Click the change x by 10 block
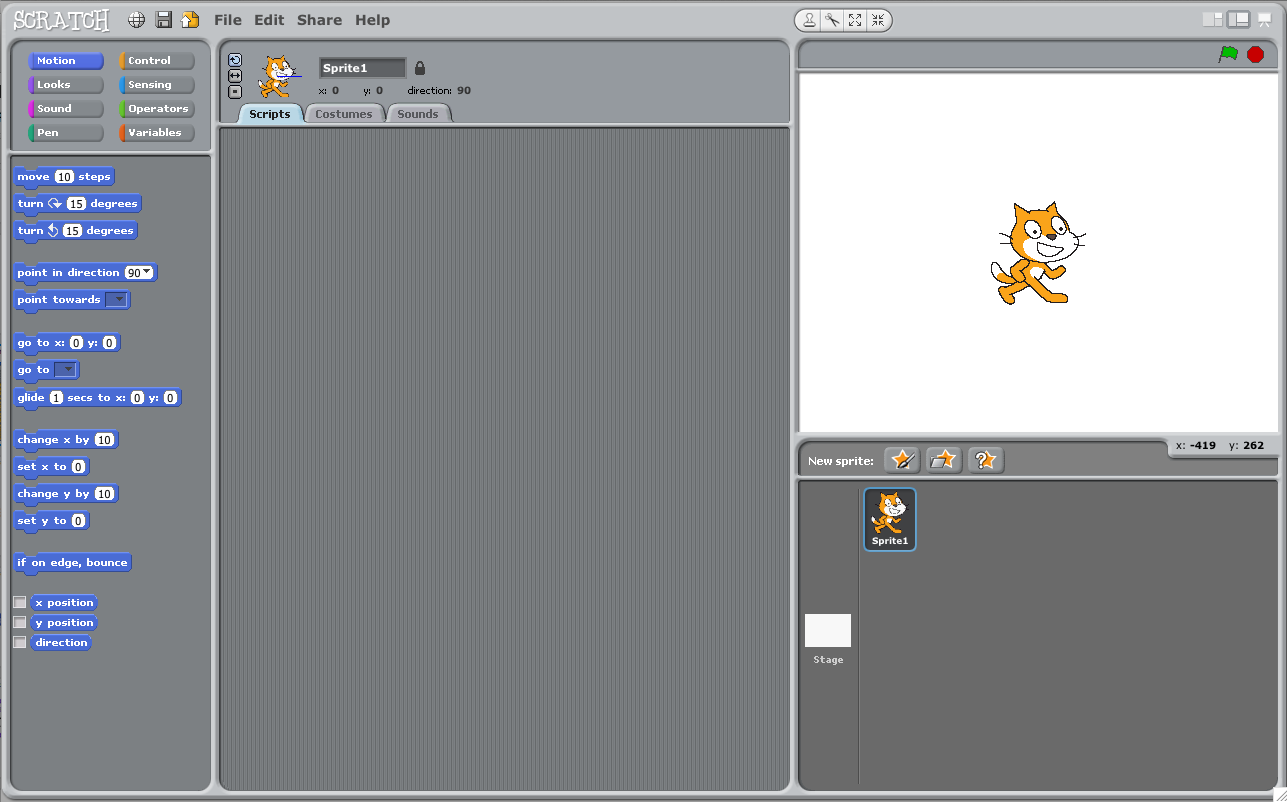This screenshot has width=1287, height=802. coord(66,440)
